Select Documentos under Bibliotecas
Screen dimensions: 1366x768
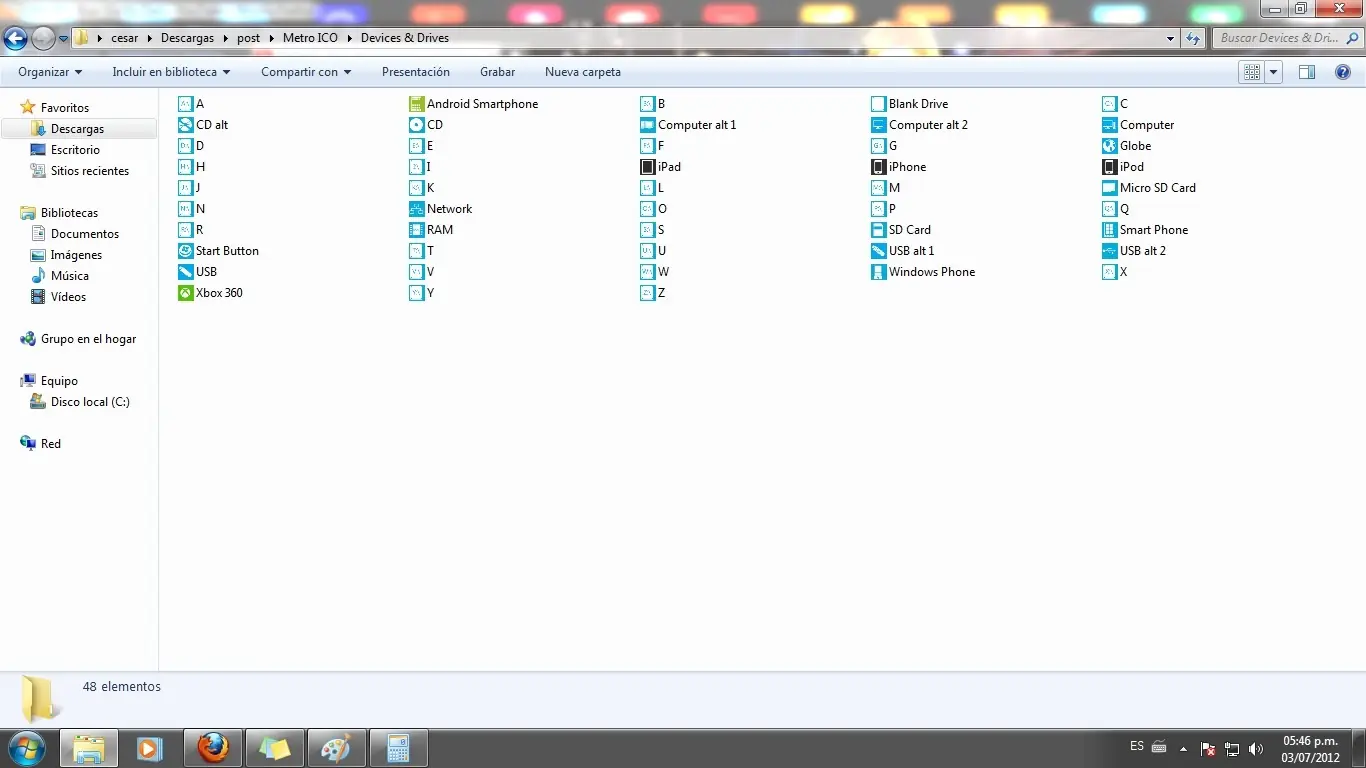[85, 234]
